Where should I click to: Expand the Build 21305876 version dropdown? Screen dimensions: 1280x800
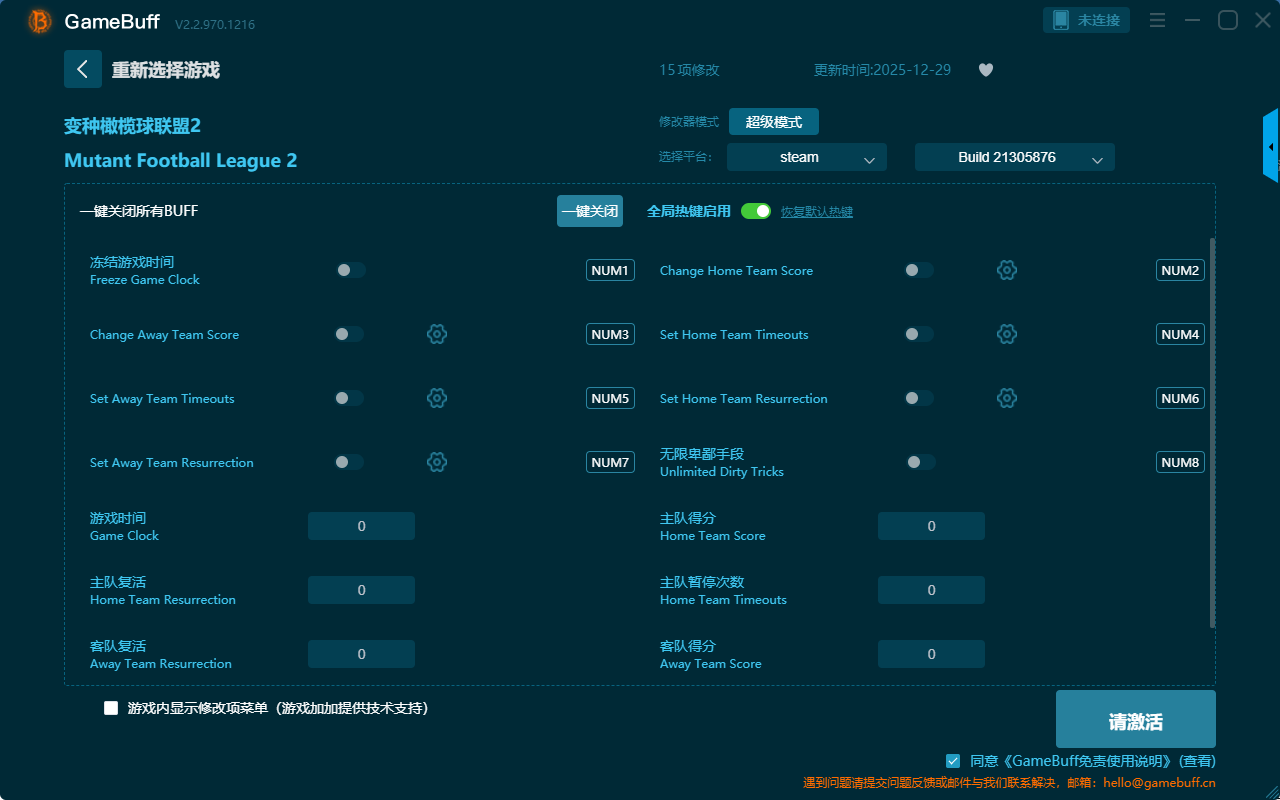coord(1014,157)
